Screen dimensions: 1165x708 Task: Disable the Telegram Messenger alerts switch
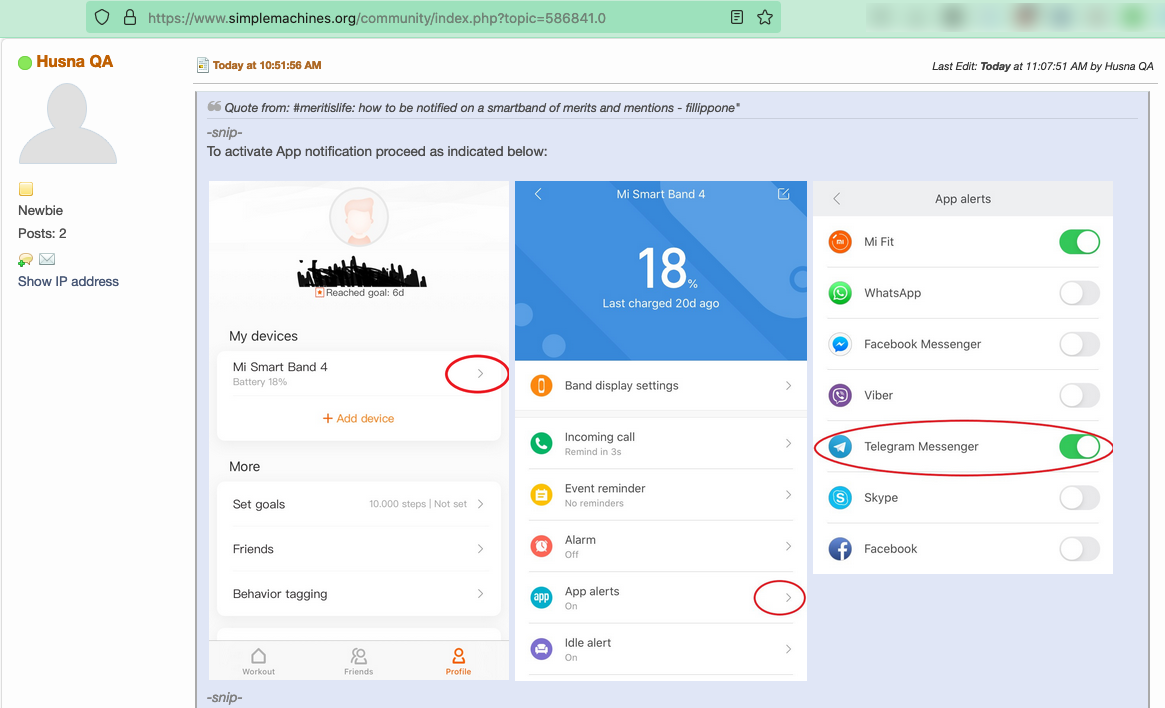coord(1080,446)
